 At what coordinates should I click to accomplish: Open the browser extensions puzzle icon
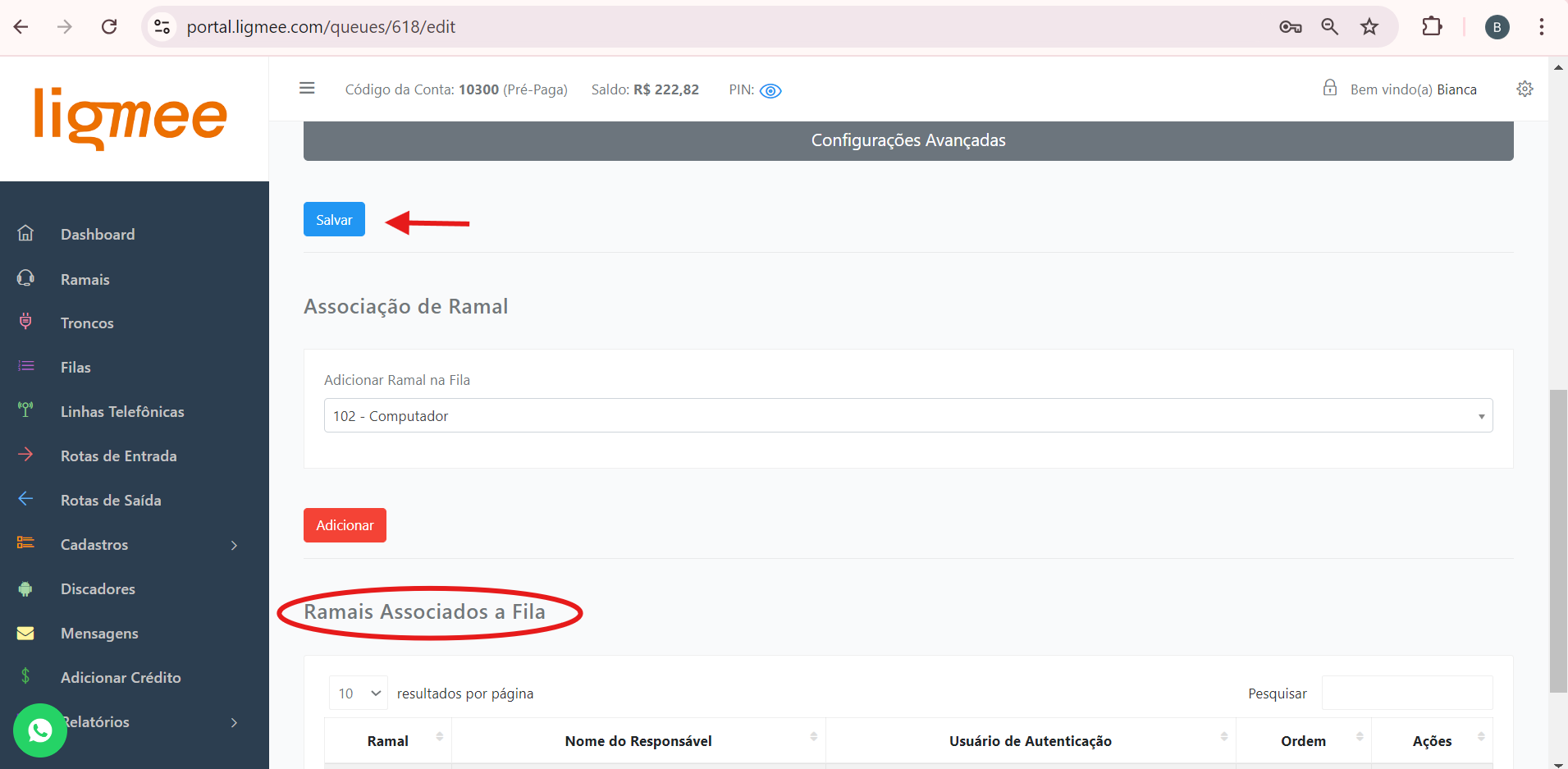tap(1432, 27)
